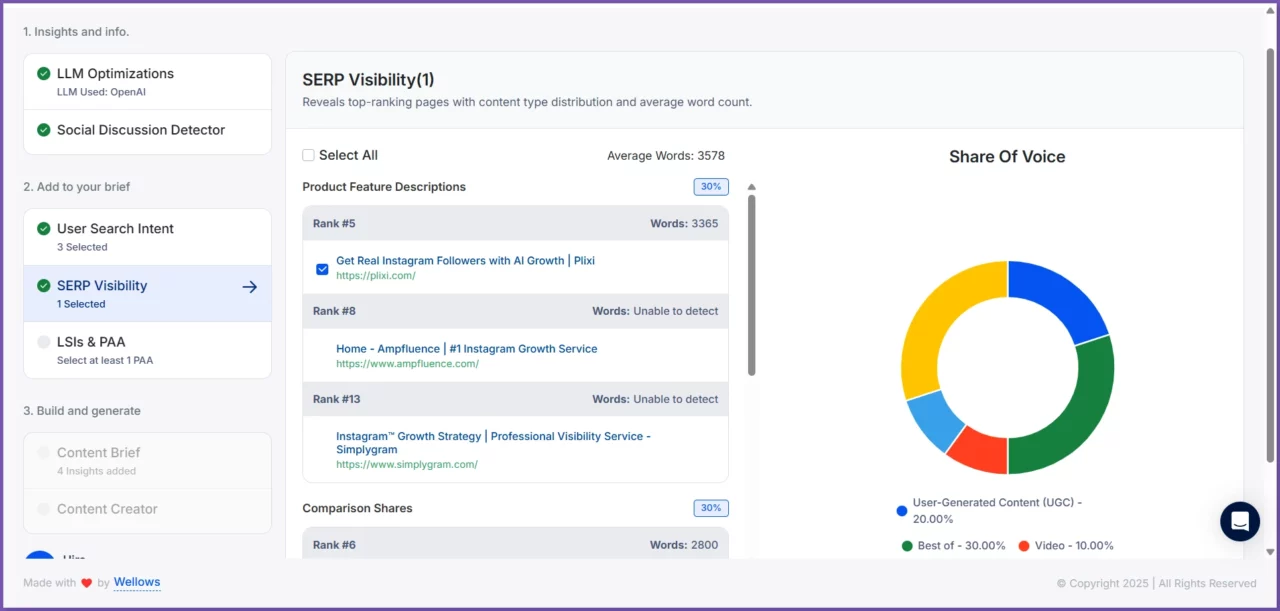Image resolution: width=1280 pixels, height=611 pixels.
Task: Click the red heart icon in footer
Action: pyautogui.click(x=87, y=583)
